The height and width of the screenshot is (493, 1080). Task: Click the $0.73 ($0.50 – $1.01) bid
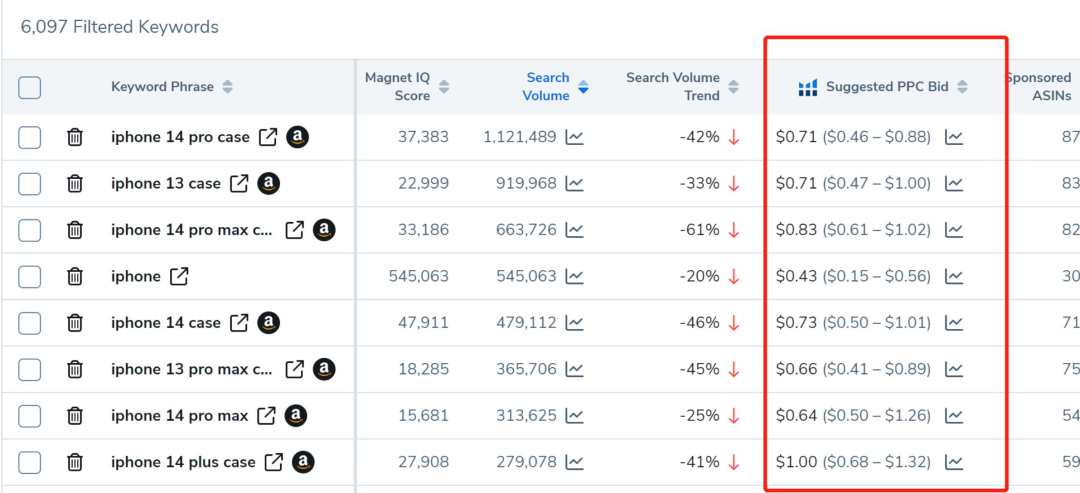pyautogui.click(x=853, y=322)
